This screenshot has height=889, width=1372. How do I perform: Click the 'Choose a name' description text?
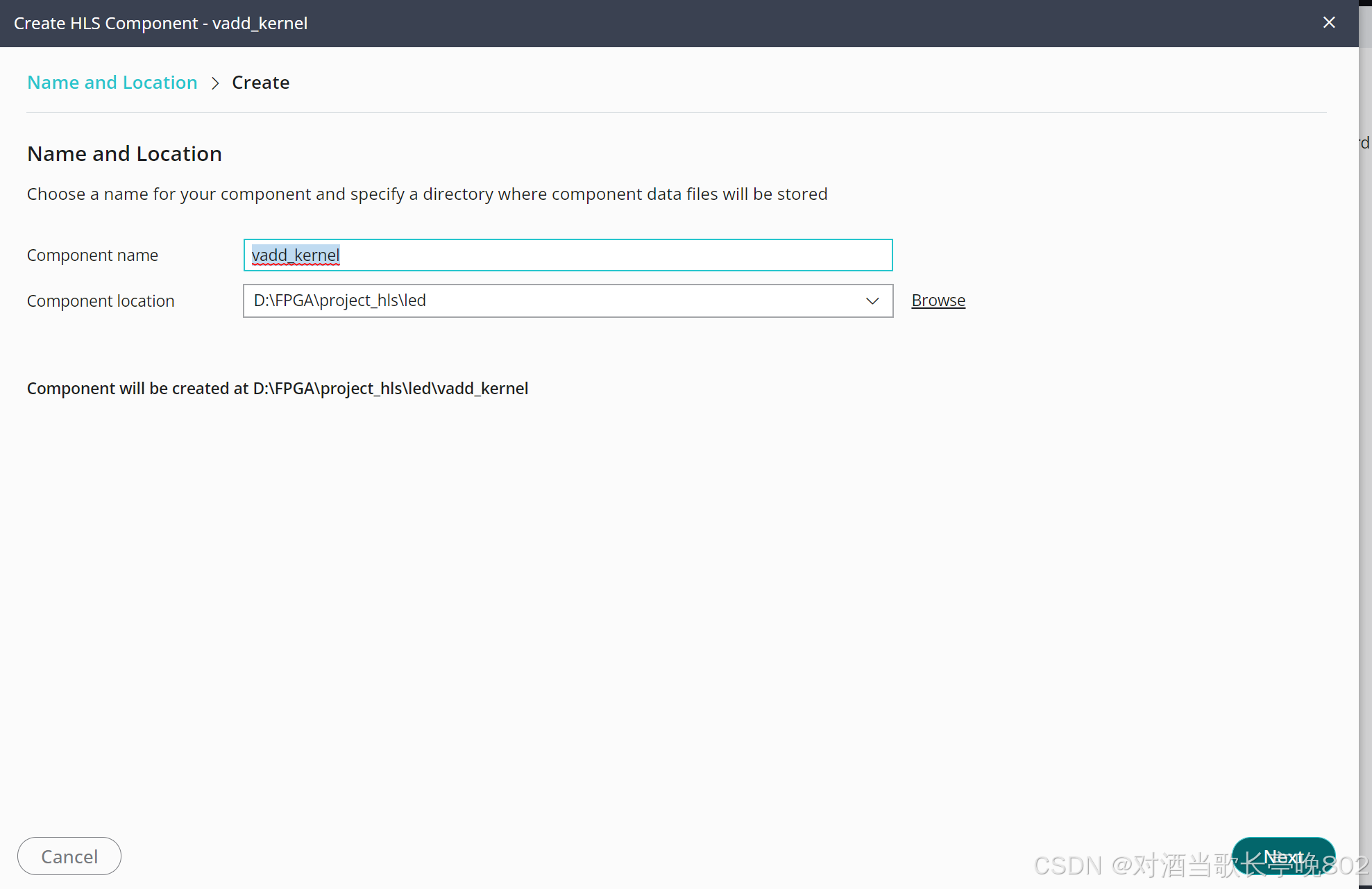pyautogui.click(x=427, y=194)
